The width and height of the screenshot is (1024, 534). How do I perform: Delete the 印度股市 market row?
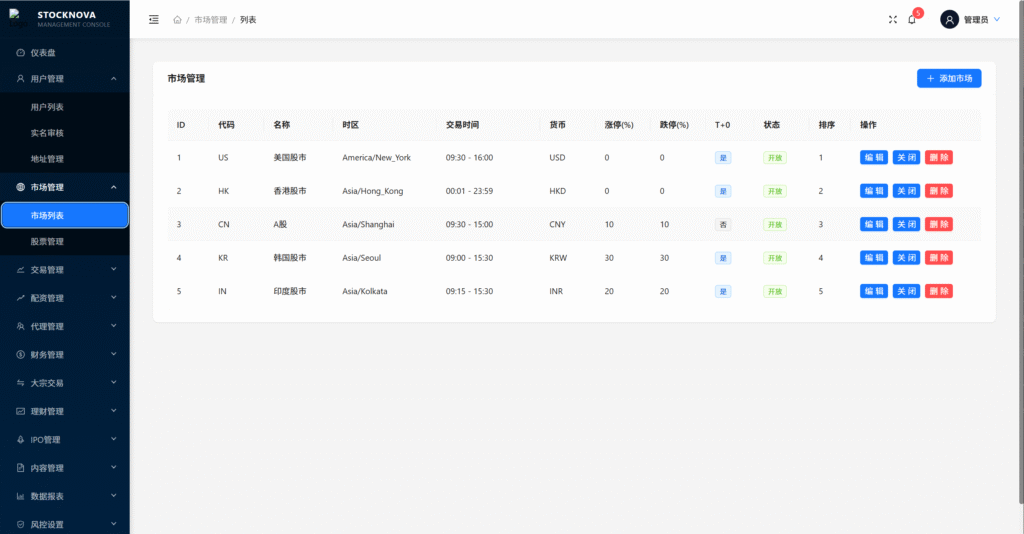[939, 291]
